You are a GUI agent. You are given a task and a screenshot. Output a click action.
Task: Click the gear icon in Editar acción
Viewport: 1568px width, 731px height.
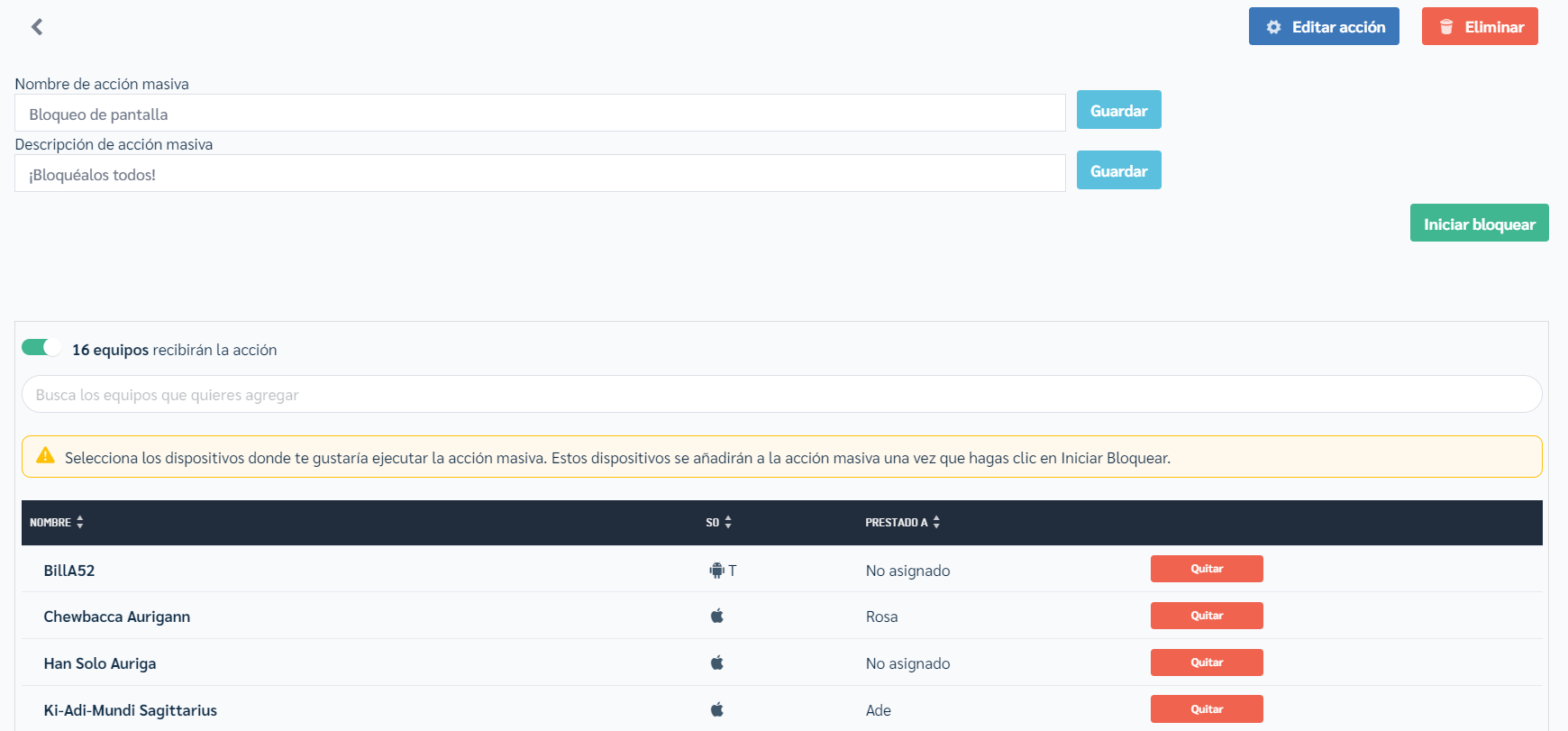tap(1273, 27)
